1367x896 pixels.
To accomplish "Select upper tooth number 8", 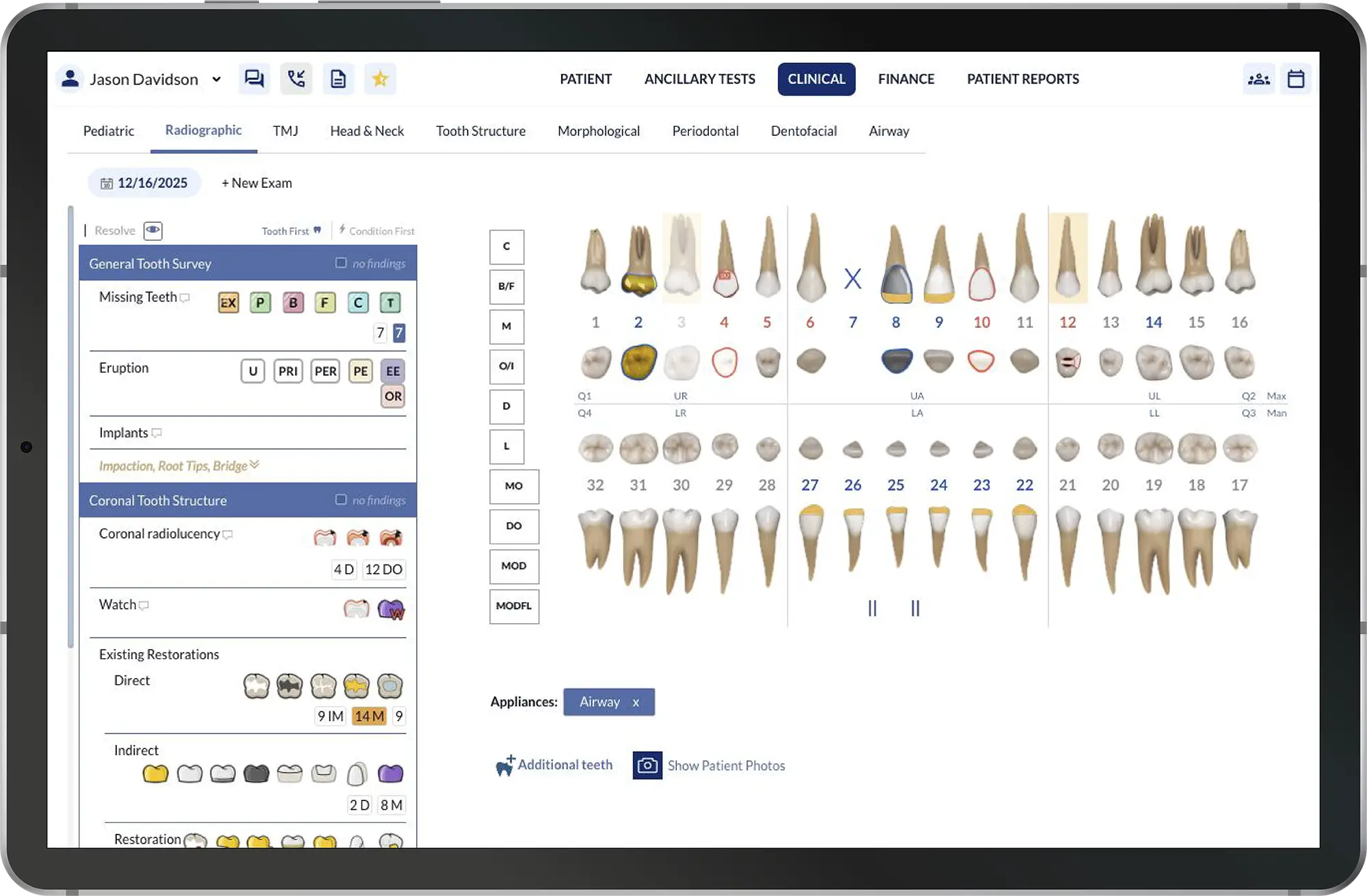I will [895, 322].
